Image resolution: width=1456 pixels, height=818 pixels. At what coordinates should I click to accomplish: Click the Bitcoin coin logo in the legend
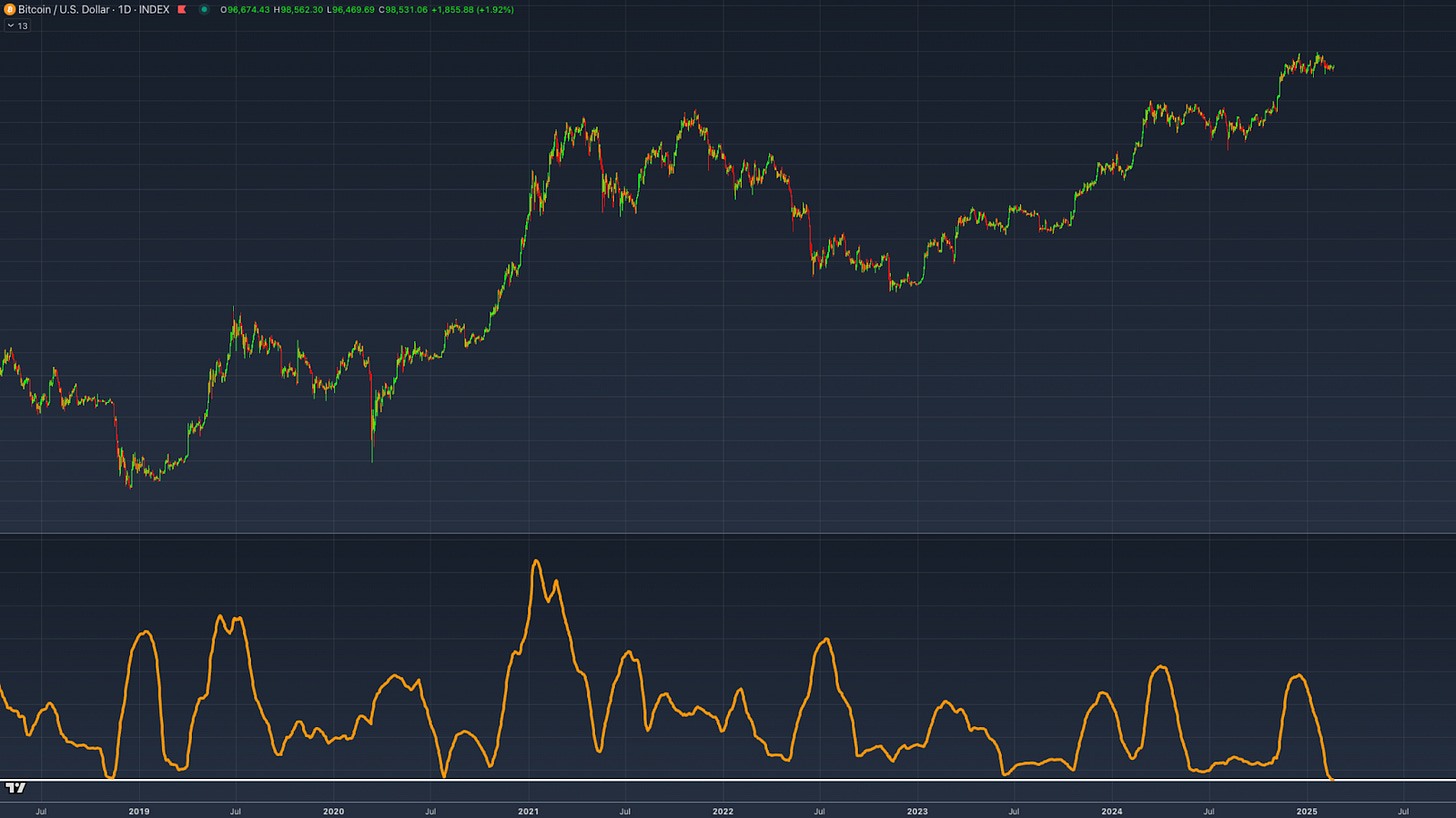(10, 9)
